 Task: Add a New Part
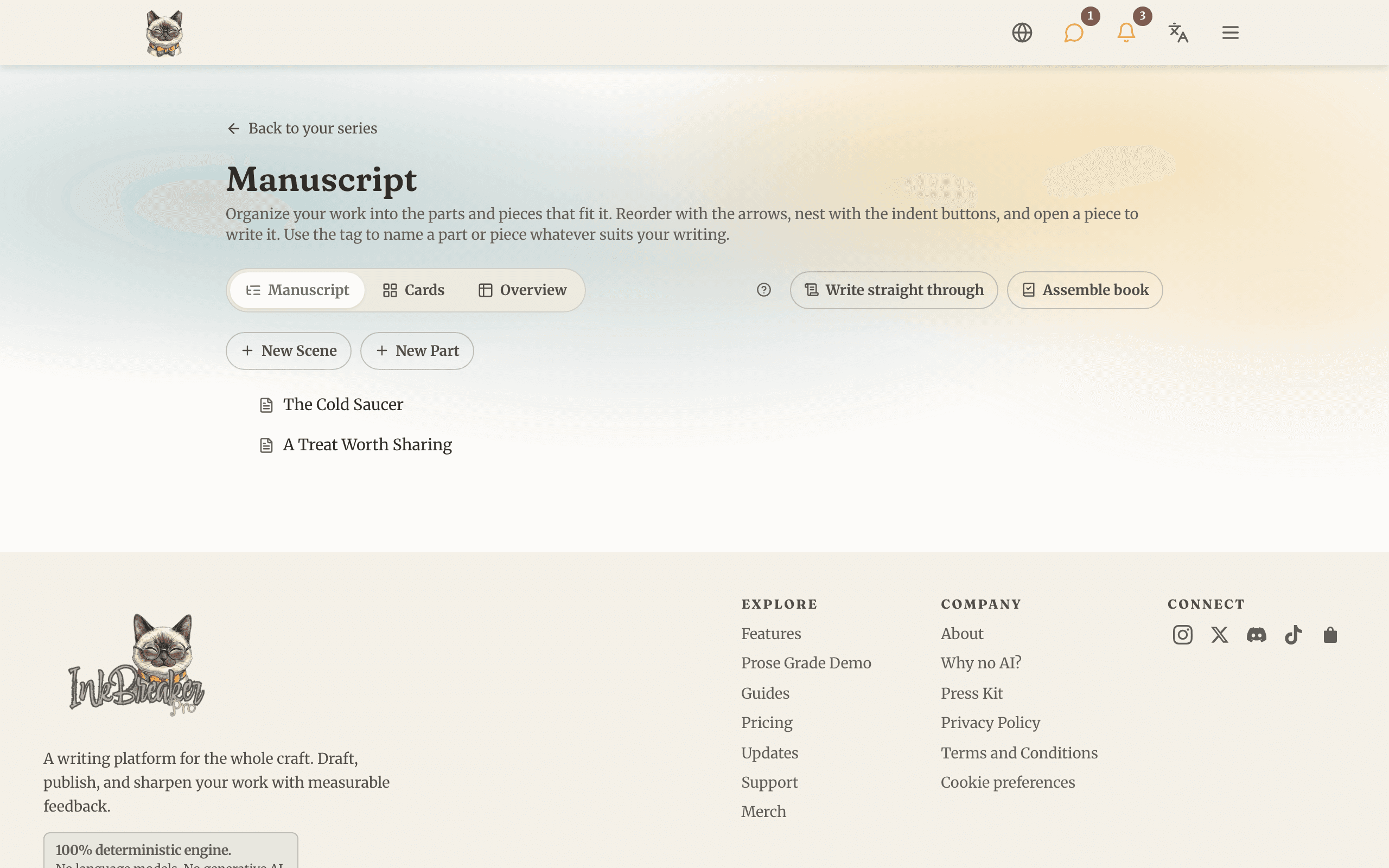click(x=417, y=351)
